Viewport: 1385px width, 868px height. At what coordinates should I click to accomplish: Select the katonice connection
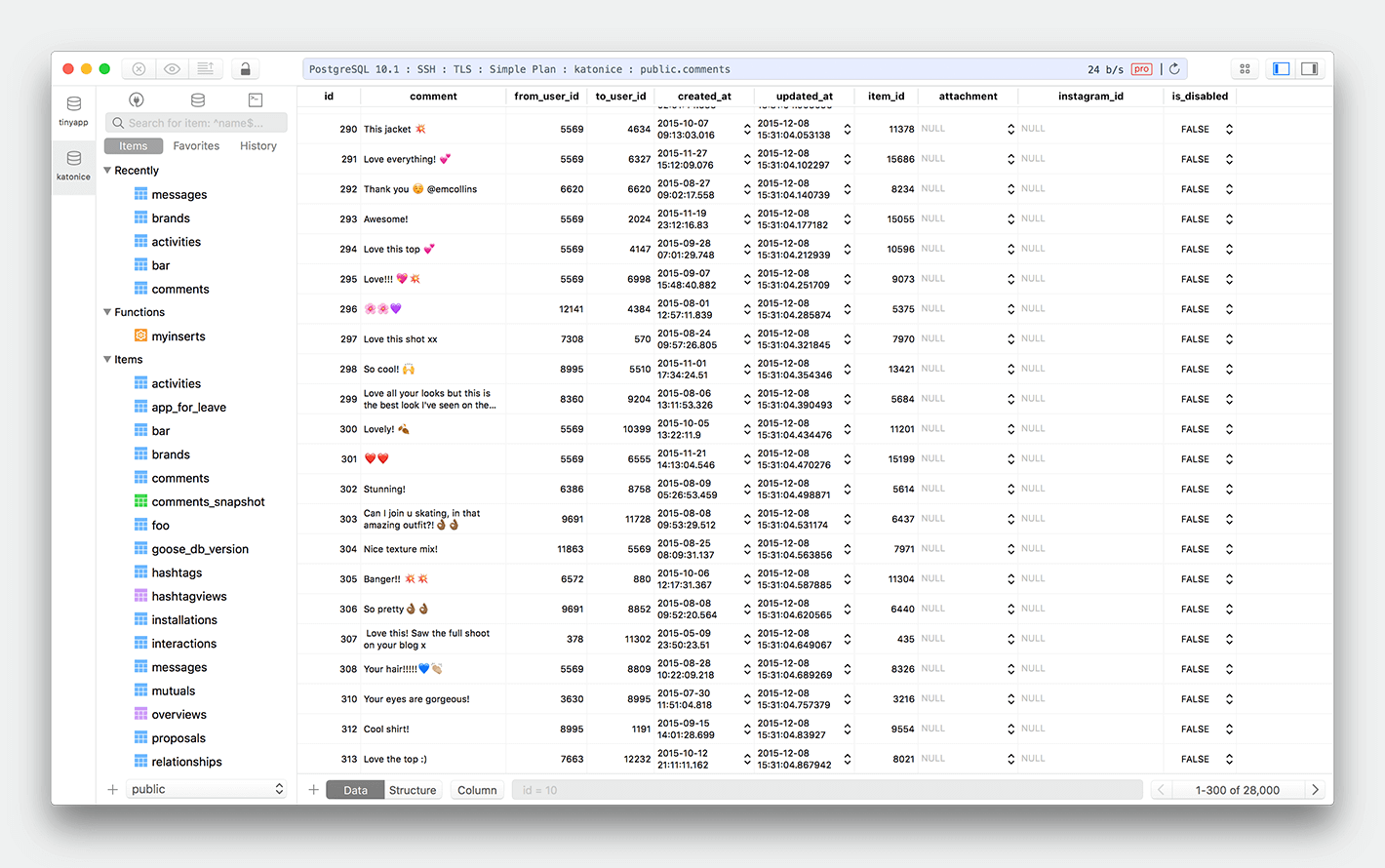73,166
